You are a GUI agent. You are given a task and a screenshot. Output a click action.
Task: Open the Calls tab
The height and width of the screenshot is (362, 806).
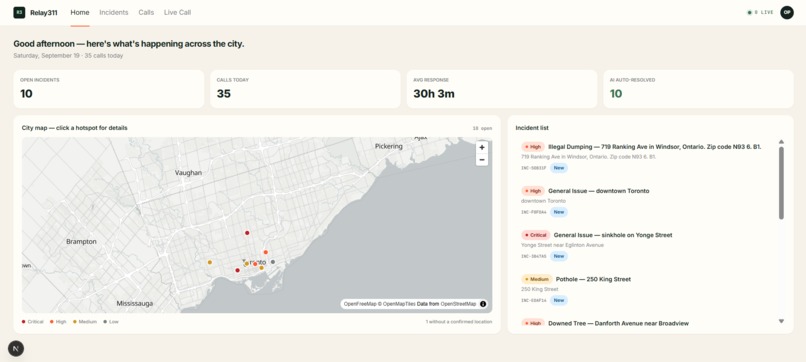pos(146,12)
